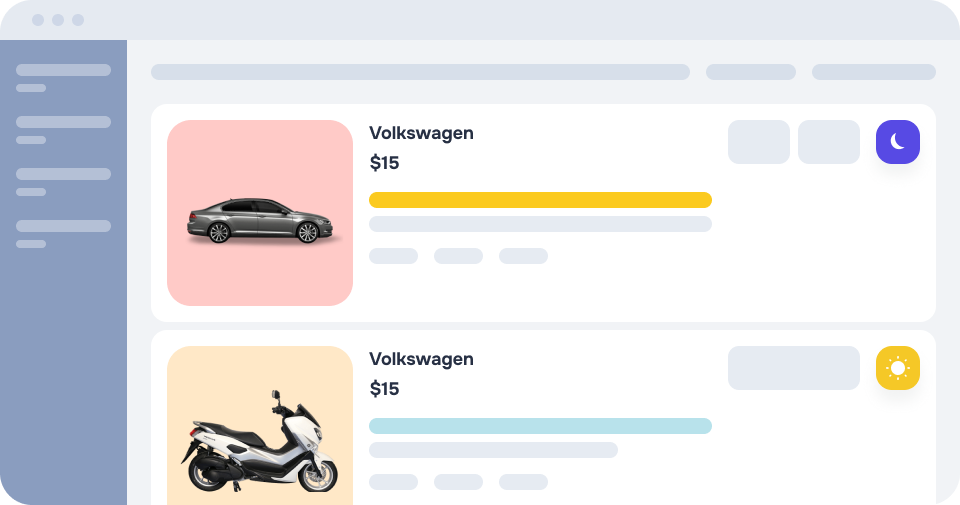Click the first small tag on the car card

(x=393, y=256)
